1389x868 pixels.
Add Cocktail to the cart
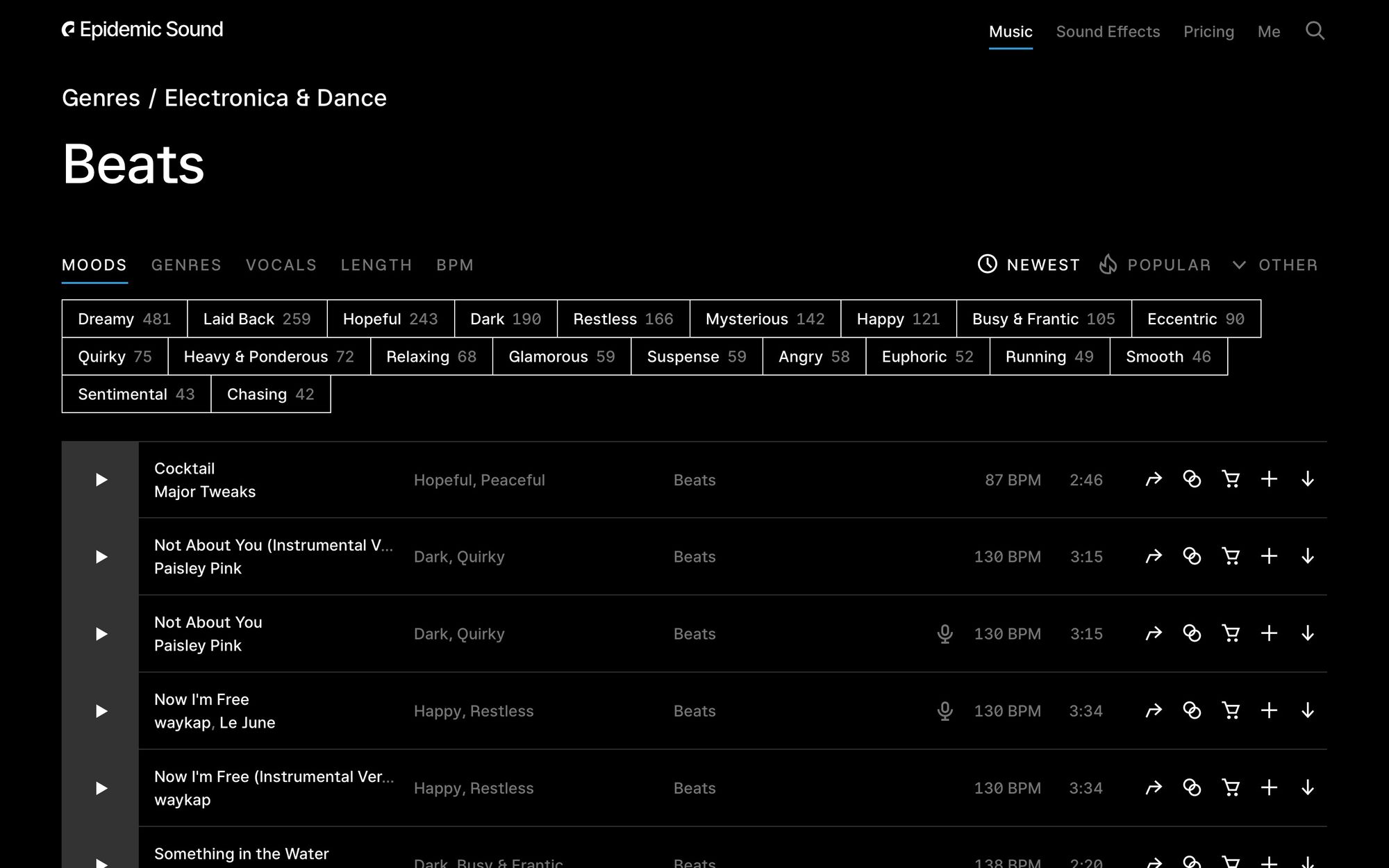[x=1231, y=479]
